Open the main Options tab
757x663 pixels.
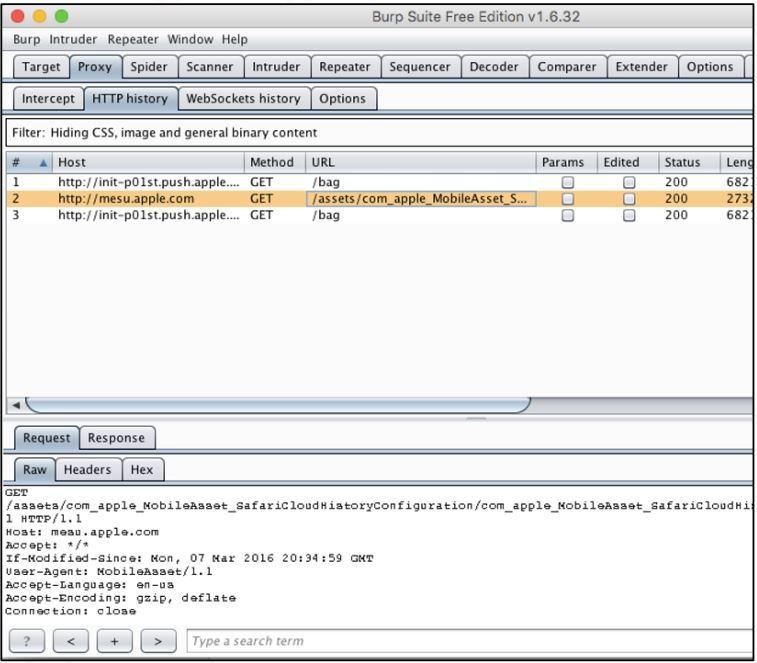[x=710, y=67]
